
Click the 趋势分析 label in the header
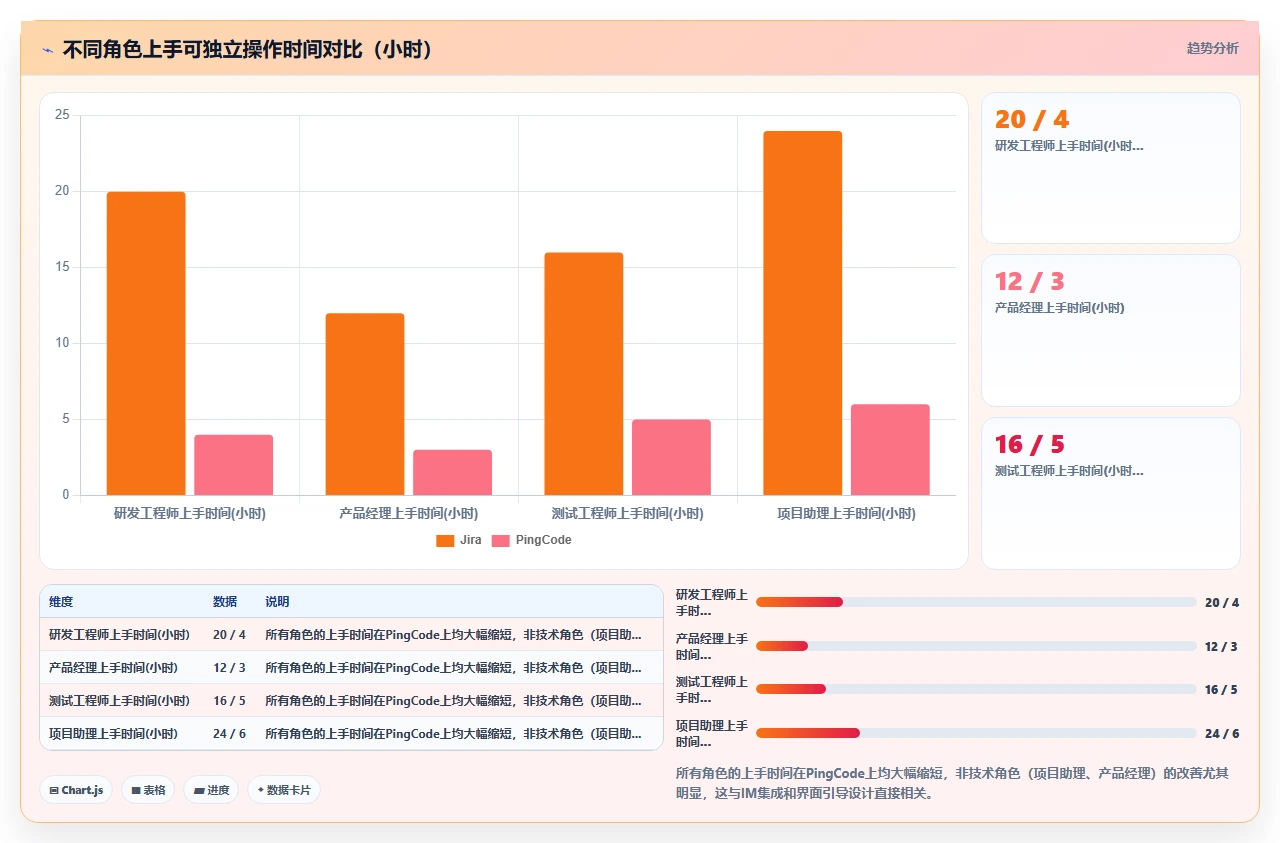tap(1212, 48)
